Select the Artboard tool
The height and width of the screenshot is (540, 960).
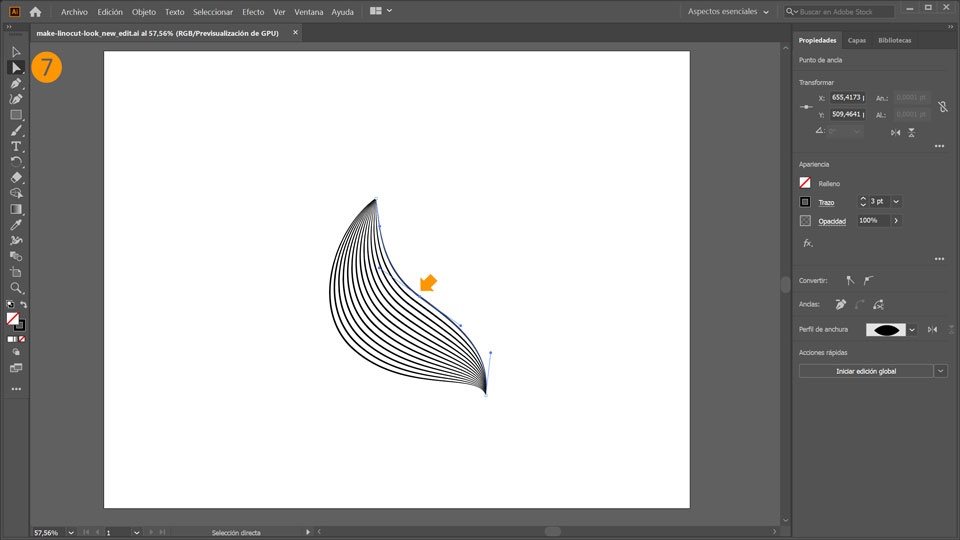pos(16,272)
